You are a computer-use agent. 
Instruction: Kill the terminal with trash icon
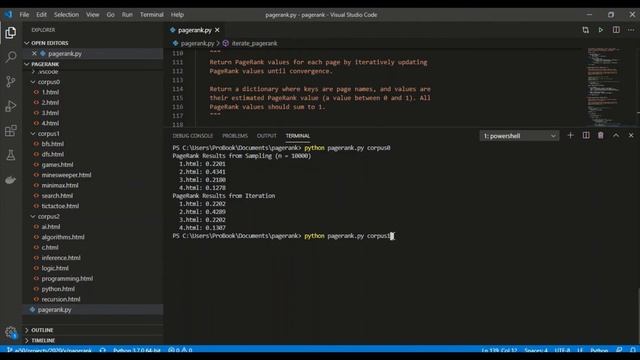[600, 136]
